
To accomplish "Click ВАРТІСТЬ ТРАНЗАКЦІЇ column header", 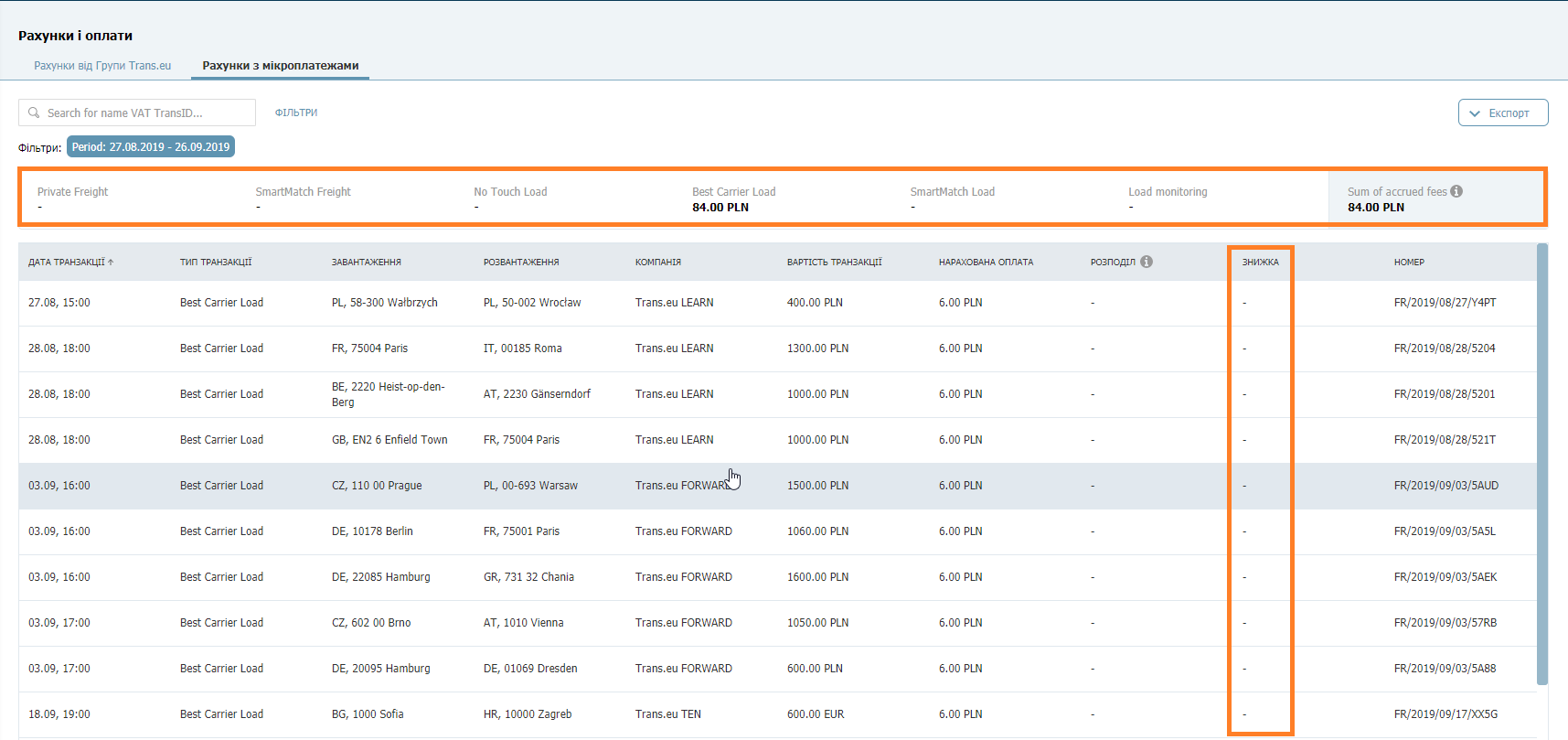I will (x=835, y=262).
